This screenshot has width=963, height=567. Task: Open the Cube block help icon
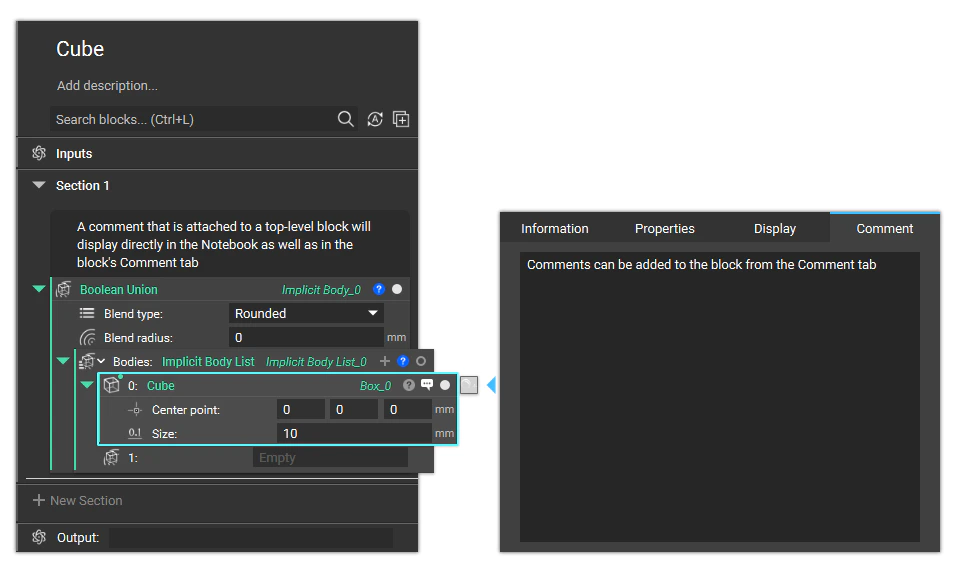tap(409, 385)
